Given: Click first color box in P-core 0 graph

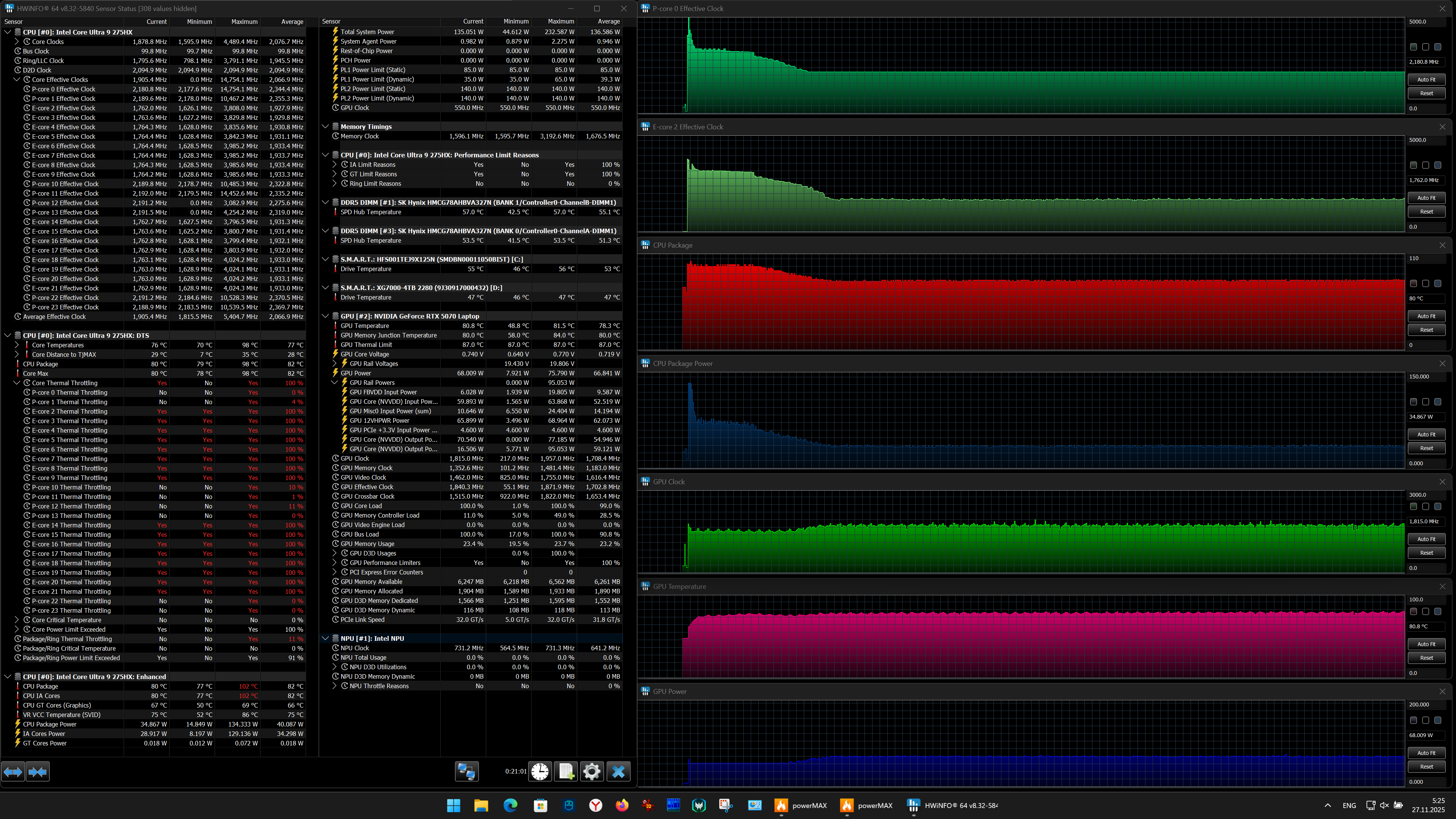Looking at the screenshot, I should (x=1414, y=47).
